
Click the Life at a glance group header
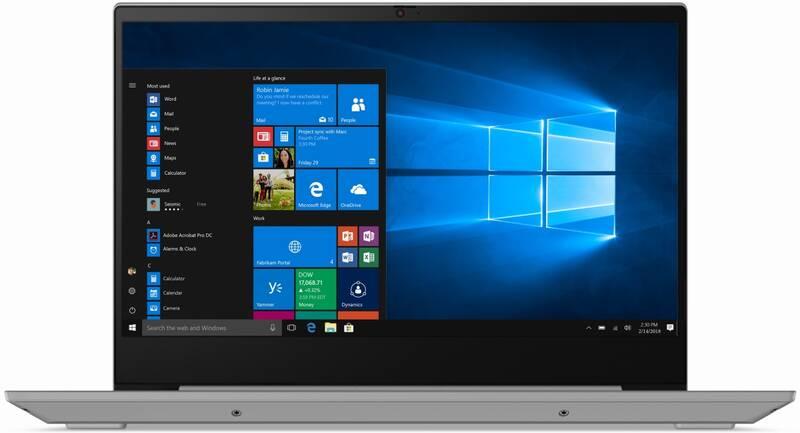269,78
